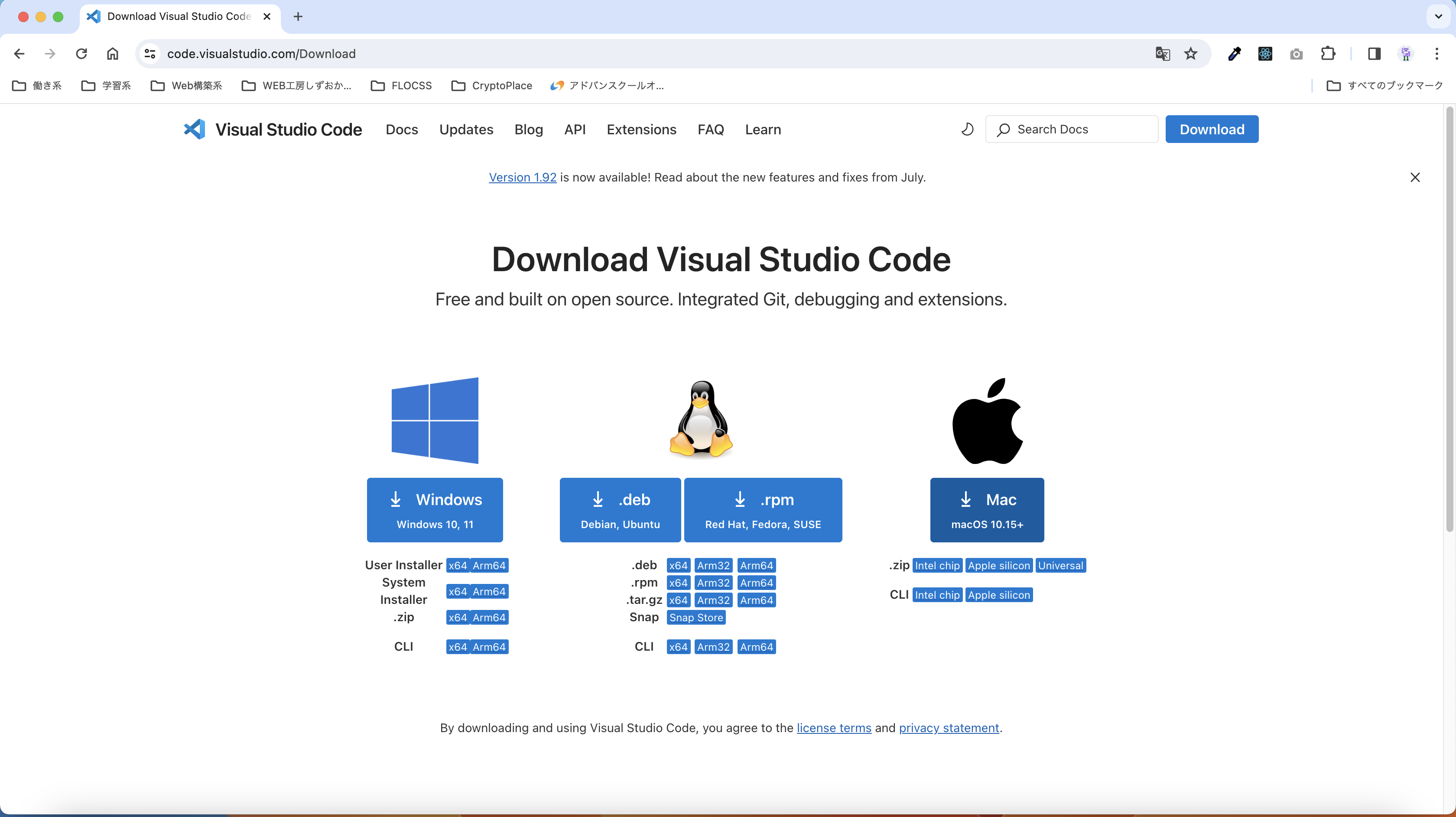Open the FAQ navigation item
Screen dimensions: 1456x817
coord(711,130)
